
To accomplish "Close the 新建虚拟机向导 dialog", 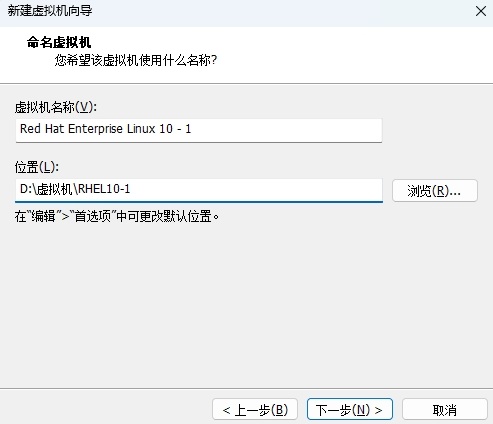I will click(481, 11).
